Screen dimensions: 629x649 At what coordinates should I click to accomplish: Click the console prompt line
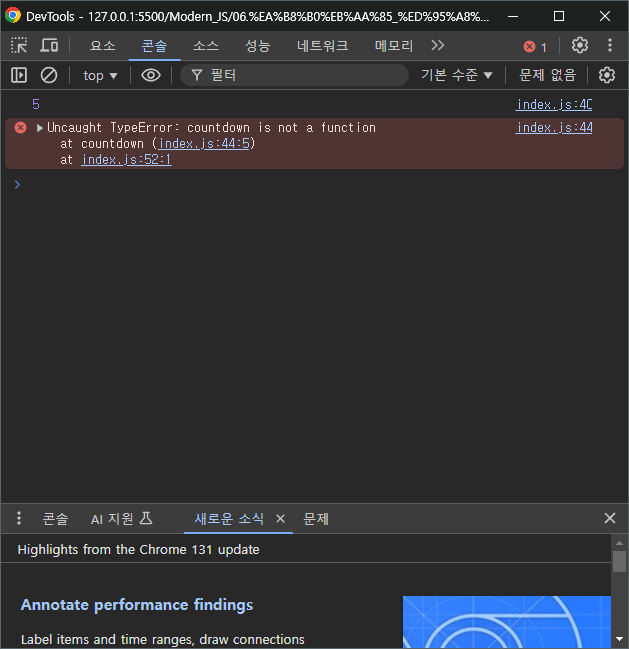(314, 184)
